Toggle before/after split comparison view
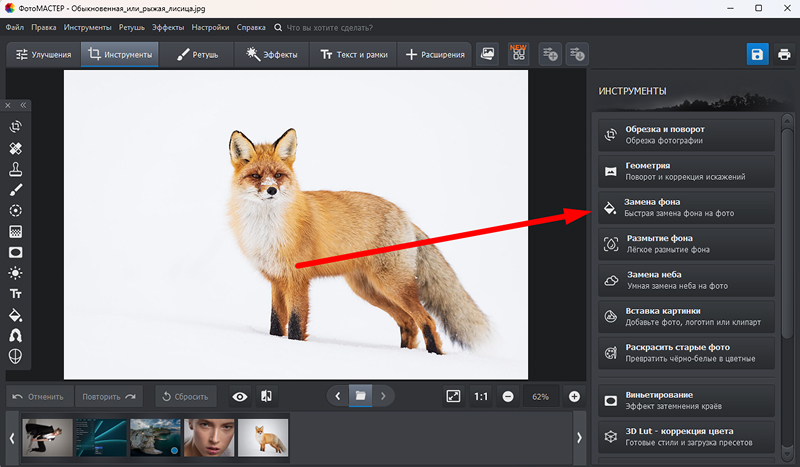 [266, 396]
